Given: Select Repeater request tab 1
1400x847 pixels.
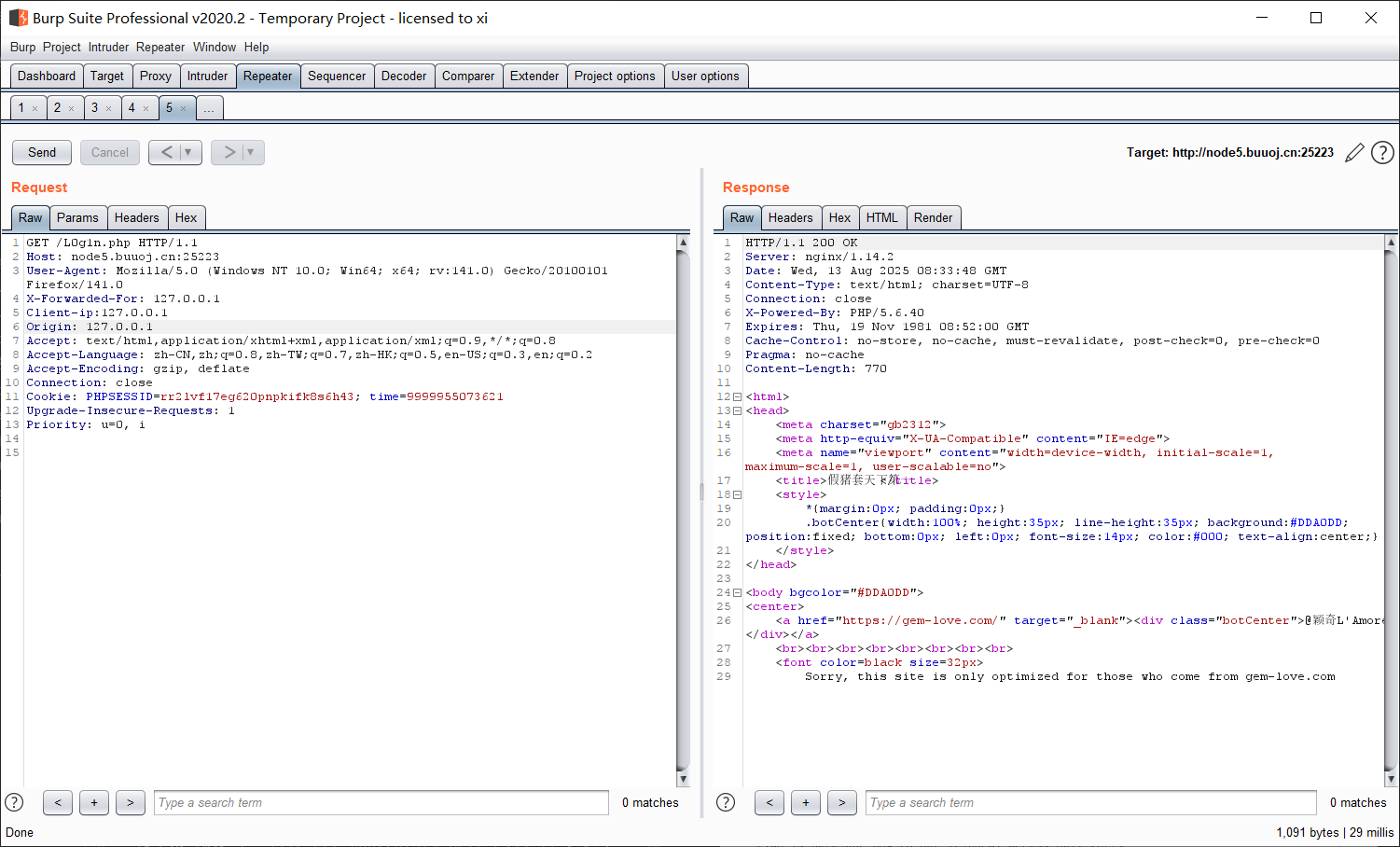Looking at the screenshot, I should 21,108.
